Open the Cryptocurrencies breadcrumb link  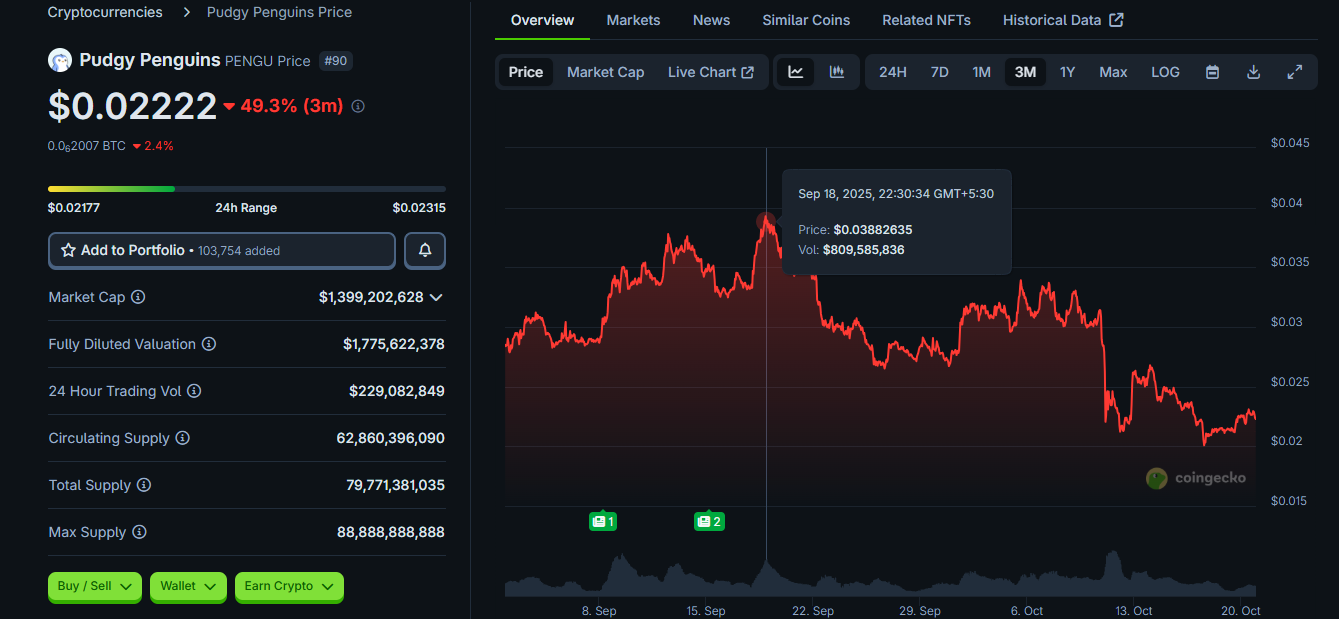coord(105,12)
